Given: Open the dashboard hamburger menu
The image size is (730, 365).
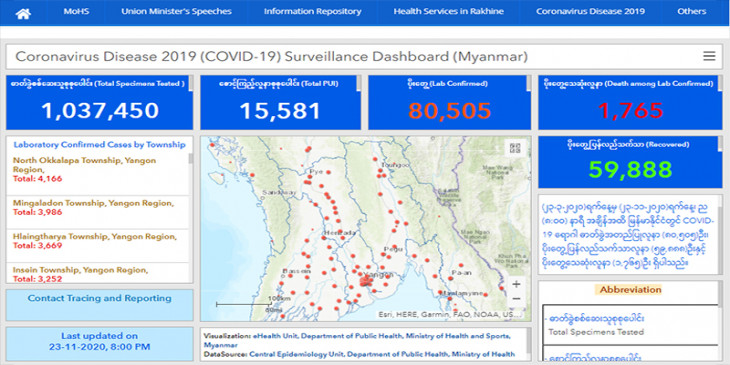Looking at the screenshot, I should [709, 56].
